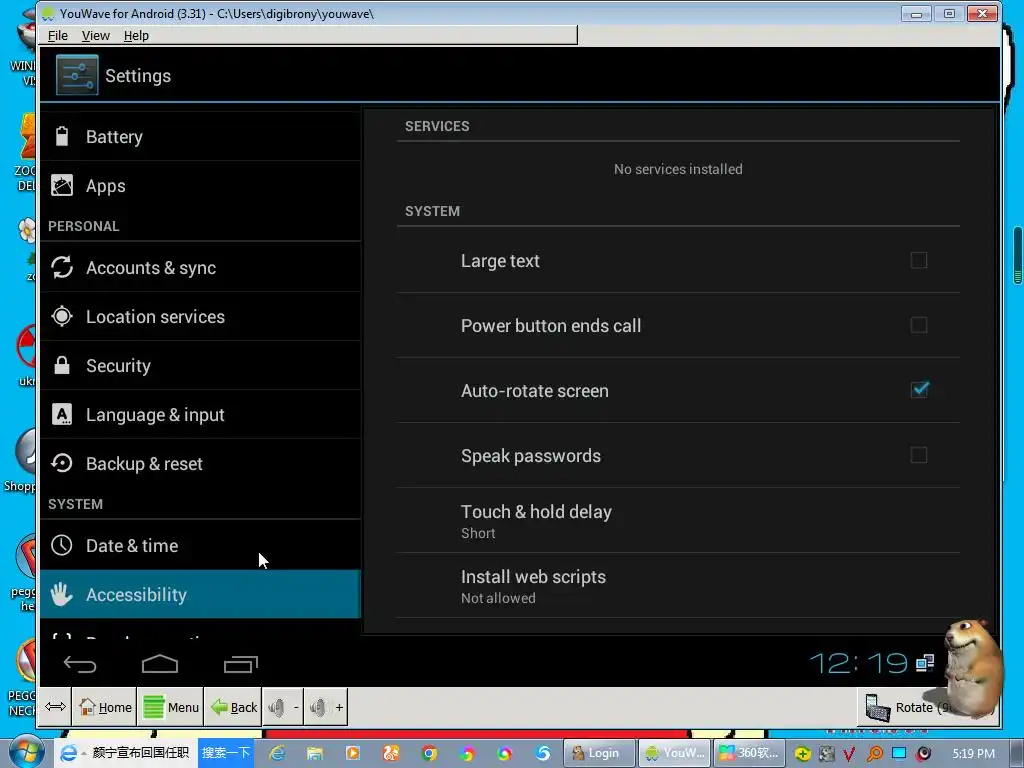
Task: Click the 'No services installed' text
Action: pos(678,169)
